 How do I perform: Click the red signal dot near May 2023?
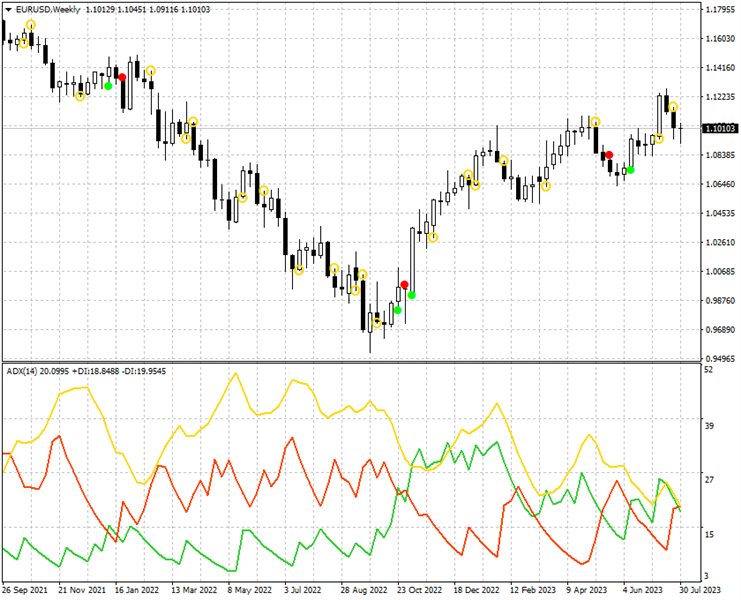[610, 155]
